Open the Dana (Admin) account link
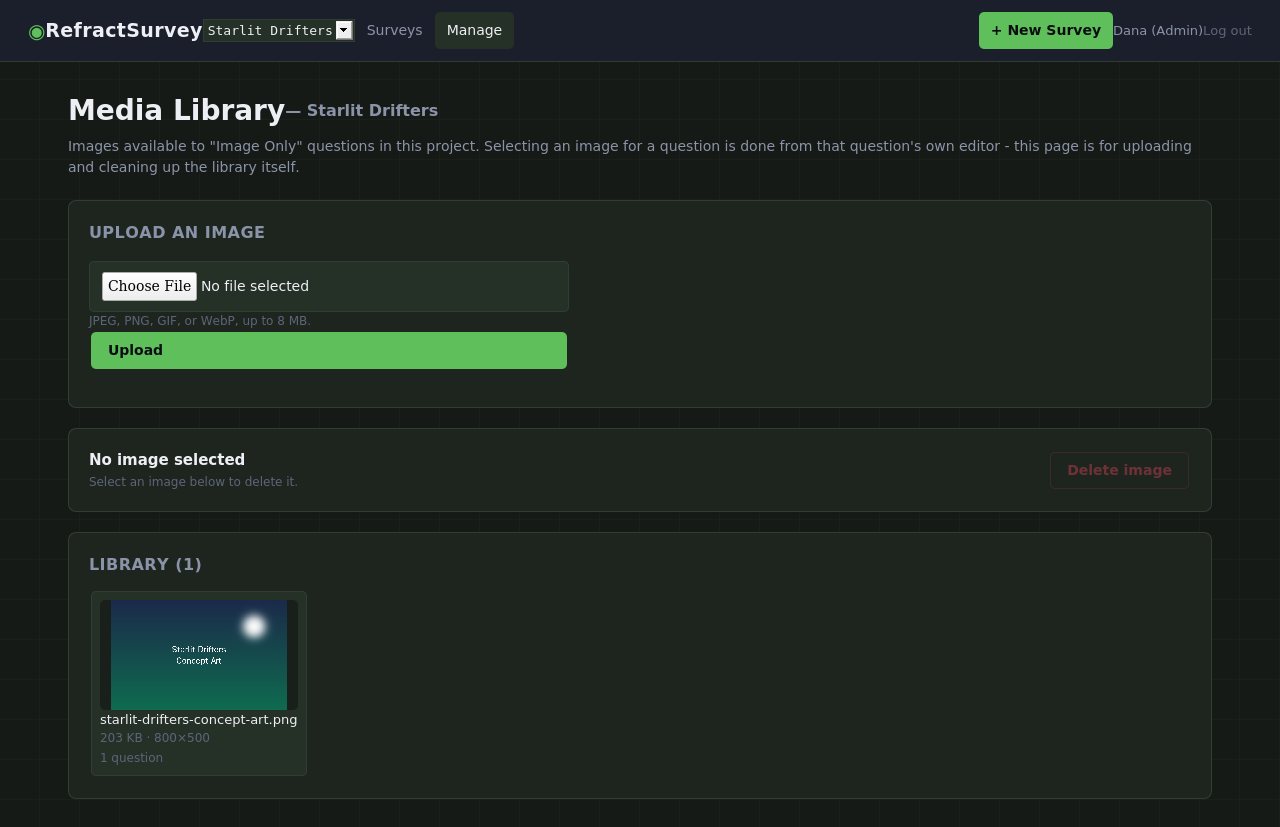Image resolution: width=1280 pixels, height=827 pixels. tap(1158, 31)
